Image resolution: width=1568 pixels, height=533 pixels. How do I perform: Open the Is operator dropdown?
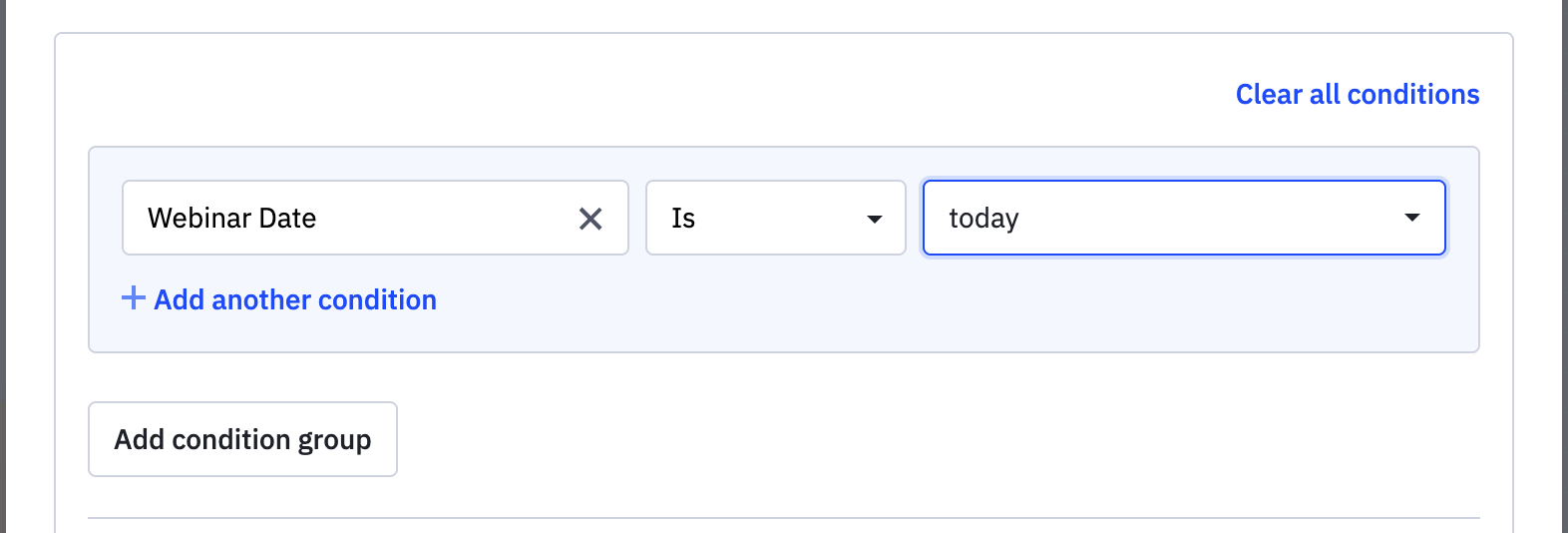(x=775, y=218)
